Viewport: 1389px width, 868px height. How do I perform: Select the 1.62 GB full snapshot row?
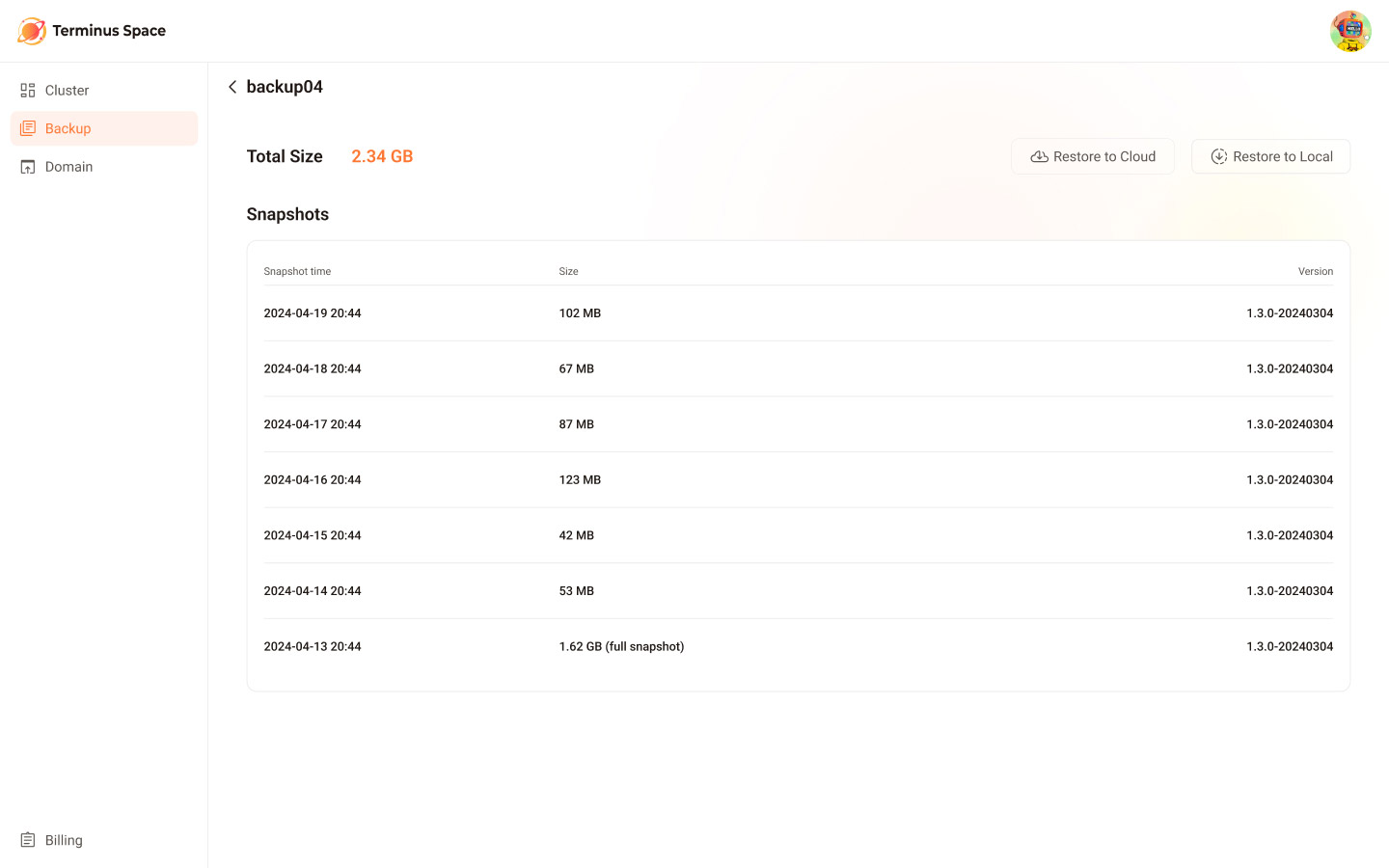pos(798,646)
